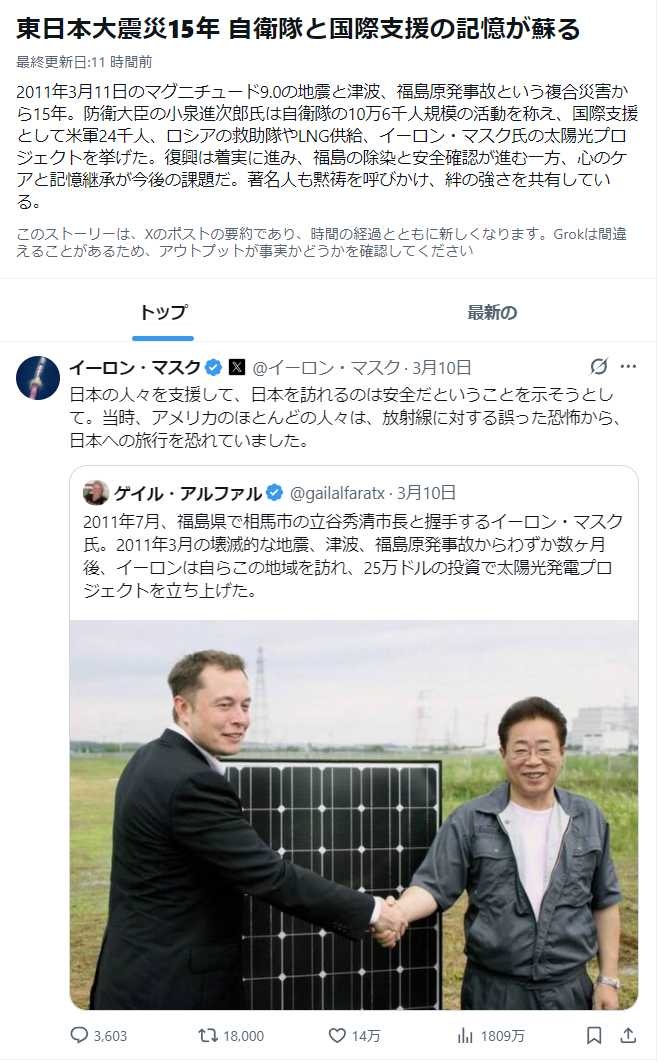Open view analytics showing 1809万
Image resolution: width=672 pixels, height=1062 pixels.
[x=465, y=1035]
